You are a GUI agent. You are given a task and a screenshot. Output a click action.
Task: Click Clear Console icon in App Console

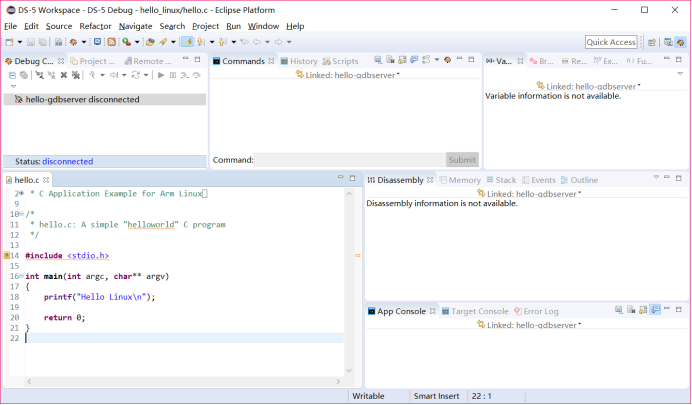(631, 310)
